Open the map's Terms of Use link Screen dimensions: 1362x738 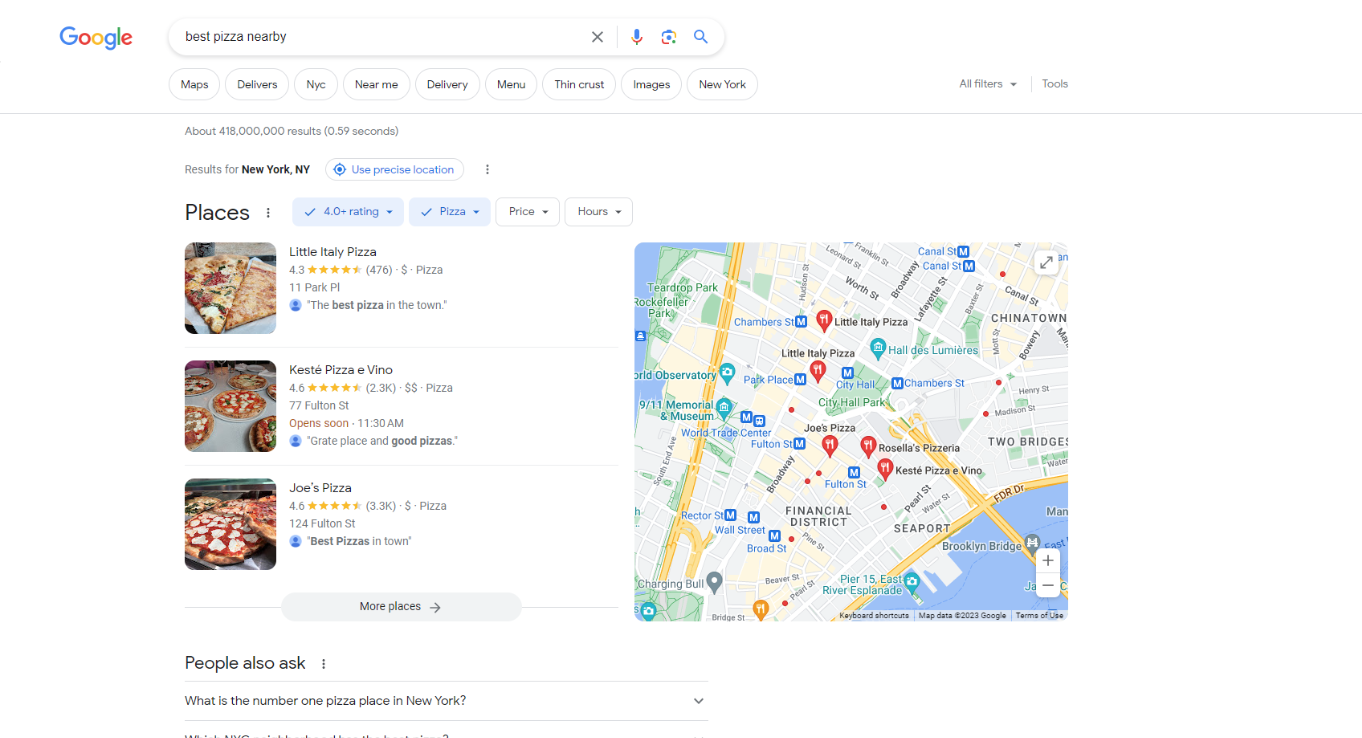click(x=1040, y=616)
